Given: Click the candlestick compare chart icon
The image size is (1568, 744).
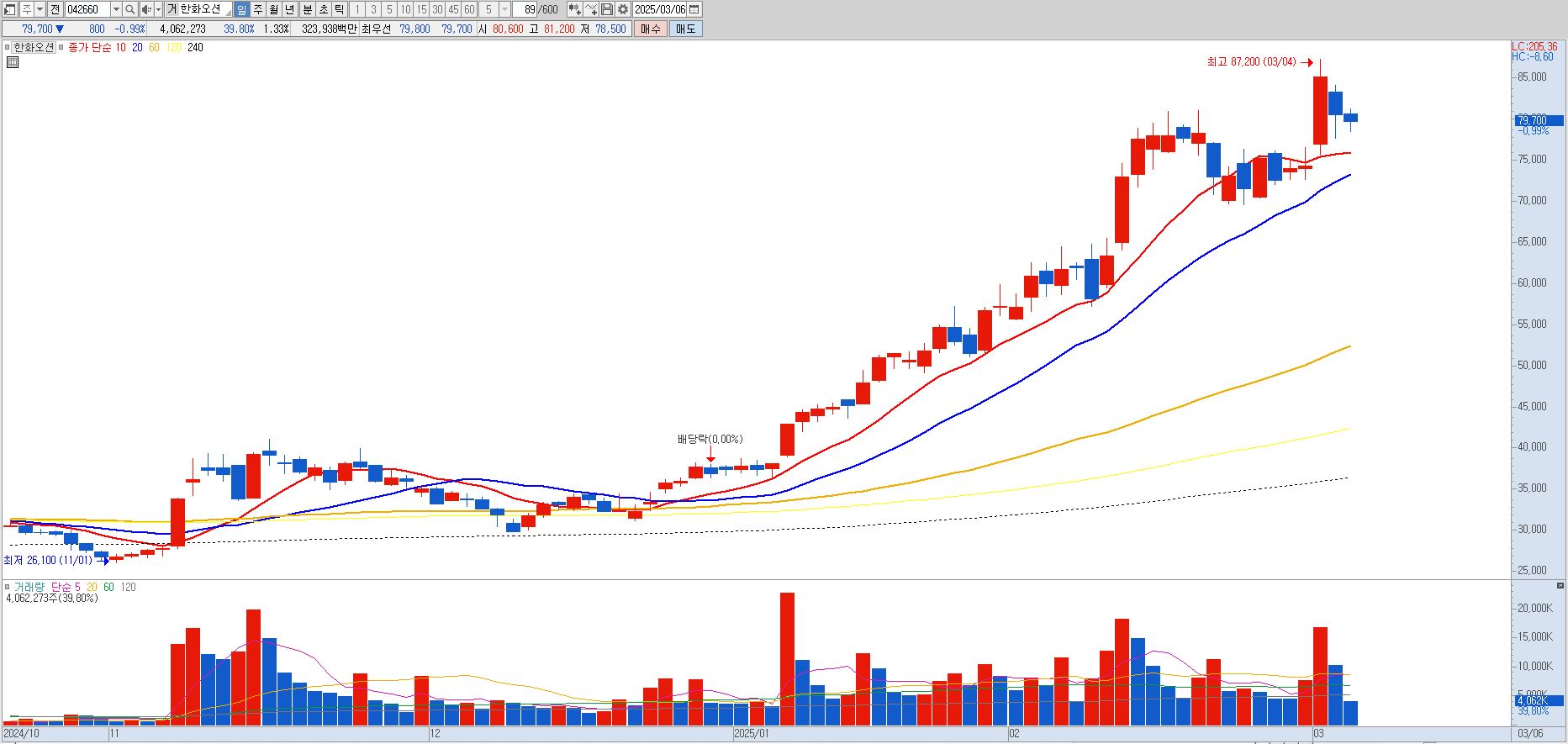Looking at the screenshot, I should [x=574, y=9].
